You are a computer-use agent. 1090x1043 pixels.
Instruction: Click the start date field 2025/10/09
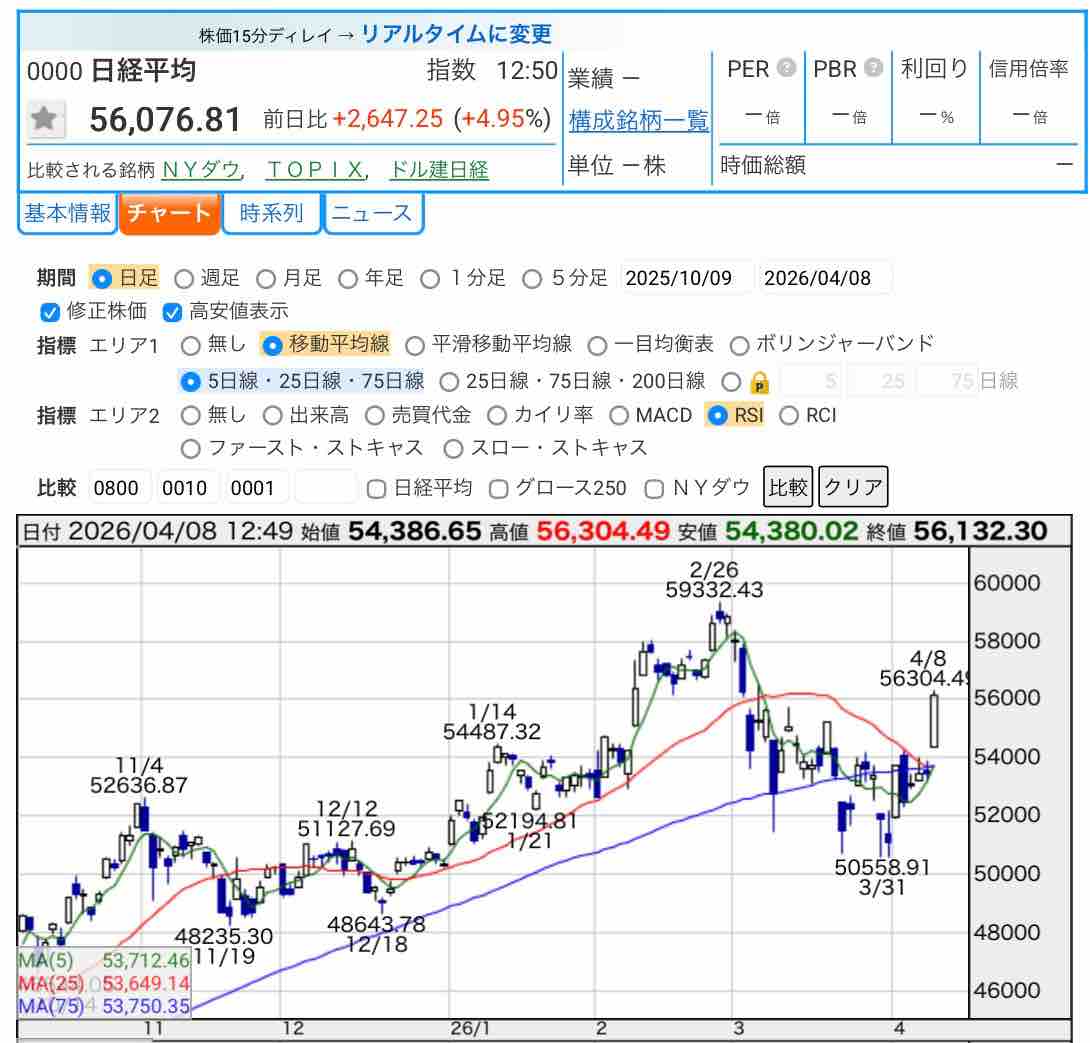coord(686,278)
